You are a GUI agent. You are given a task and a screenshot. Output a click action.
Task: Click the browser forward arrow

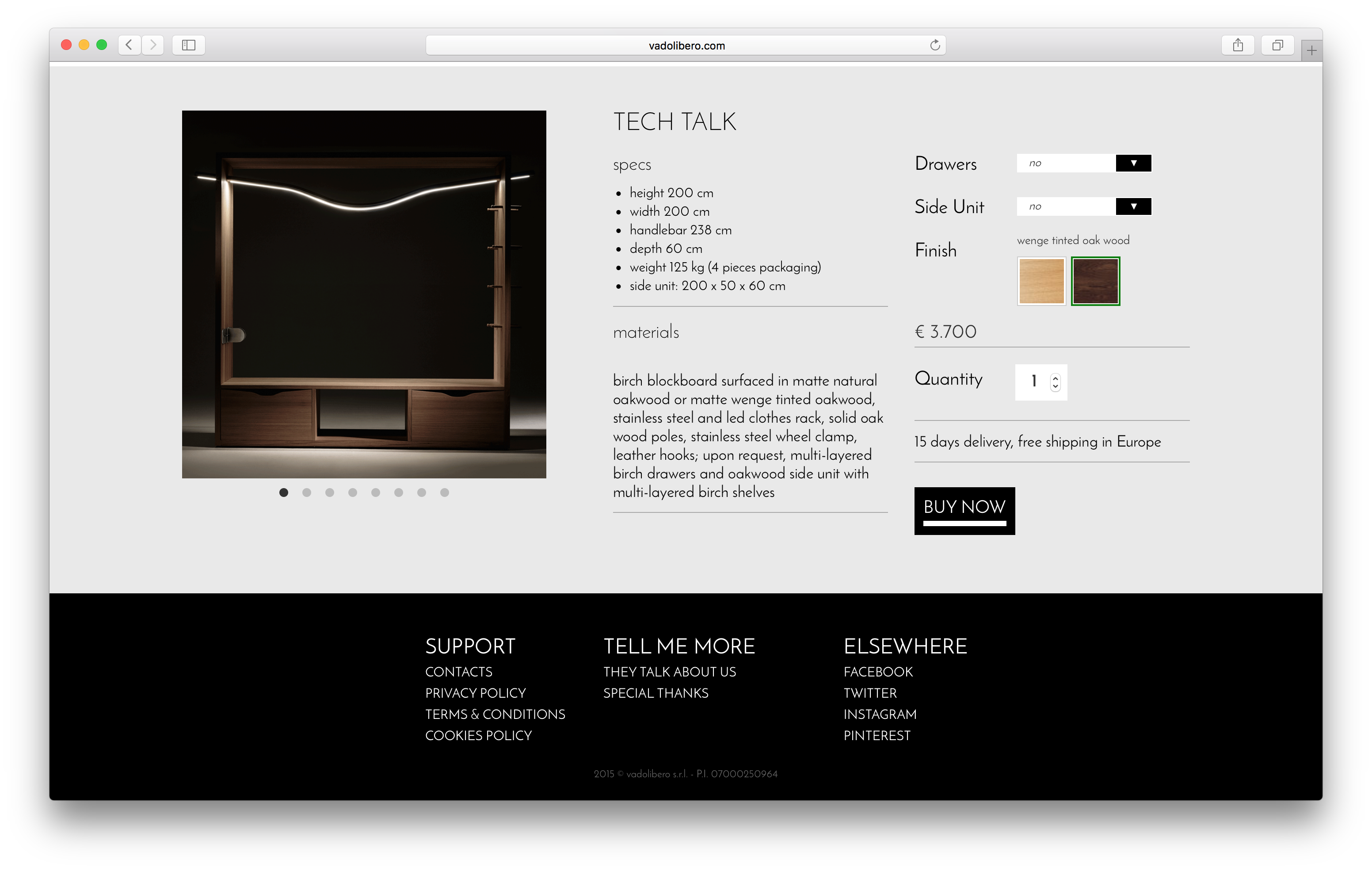[152, 45]
